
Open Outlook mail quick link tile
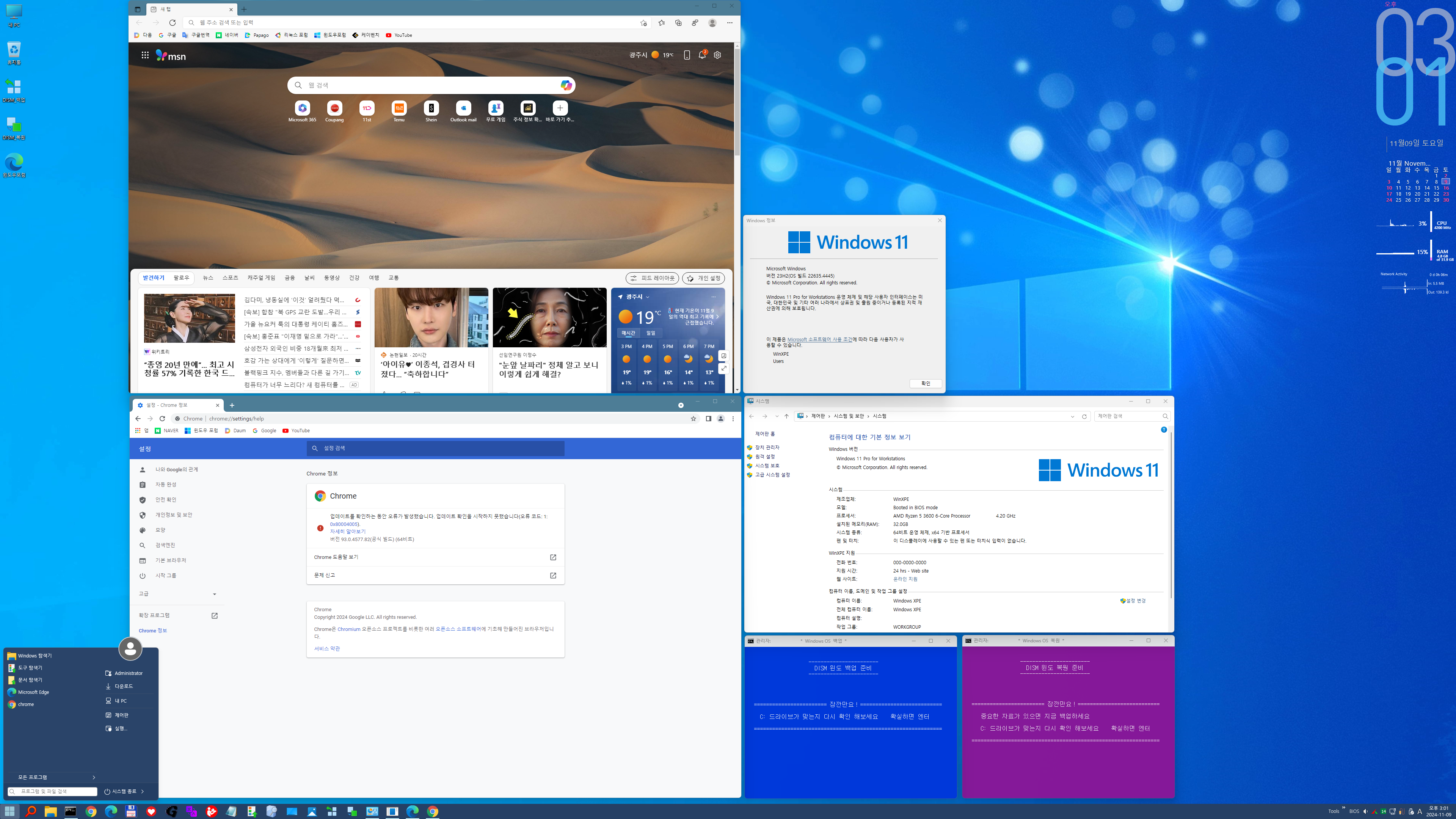(x=463, y=111)
